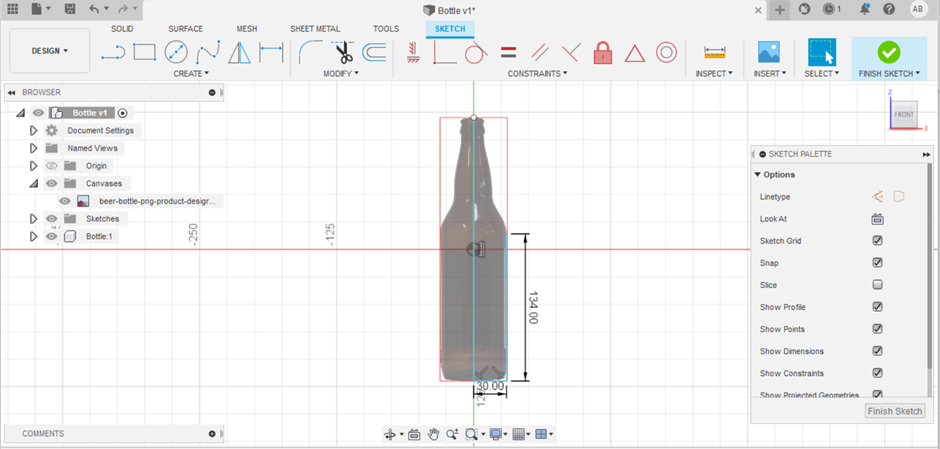Select the Circle sketch tool
Image resolution: width=940 pixels, height=449 pixels.
pos(176,53)
